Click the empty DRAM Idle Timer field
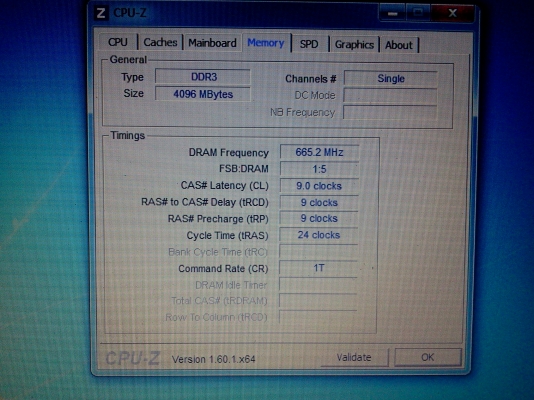This screenshot has height=400, width=534. pos(318,285)
